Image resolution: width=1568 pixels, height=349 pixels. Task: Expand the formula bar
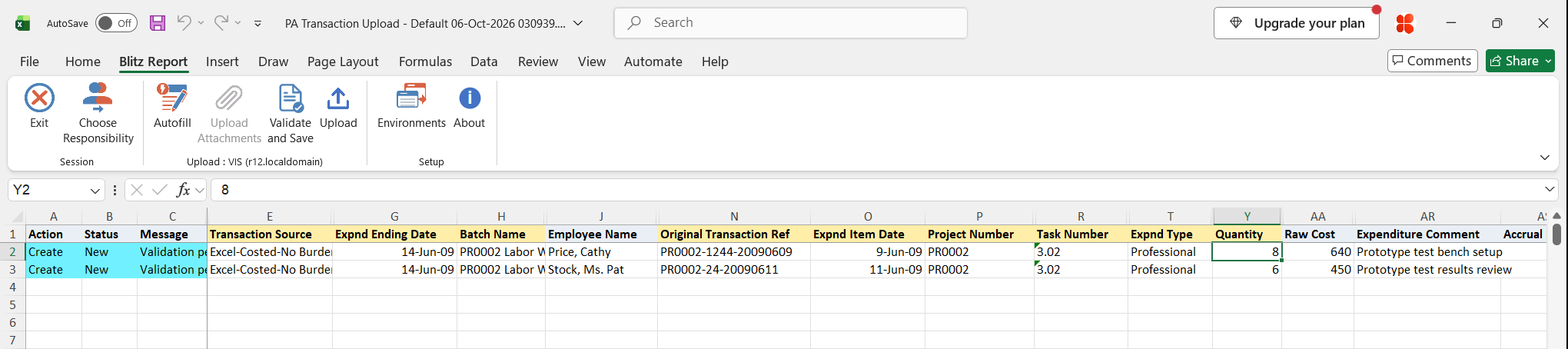(1550, 189)
